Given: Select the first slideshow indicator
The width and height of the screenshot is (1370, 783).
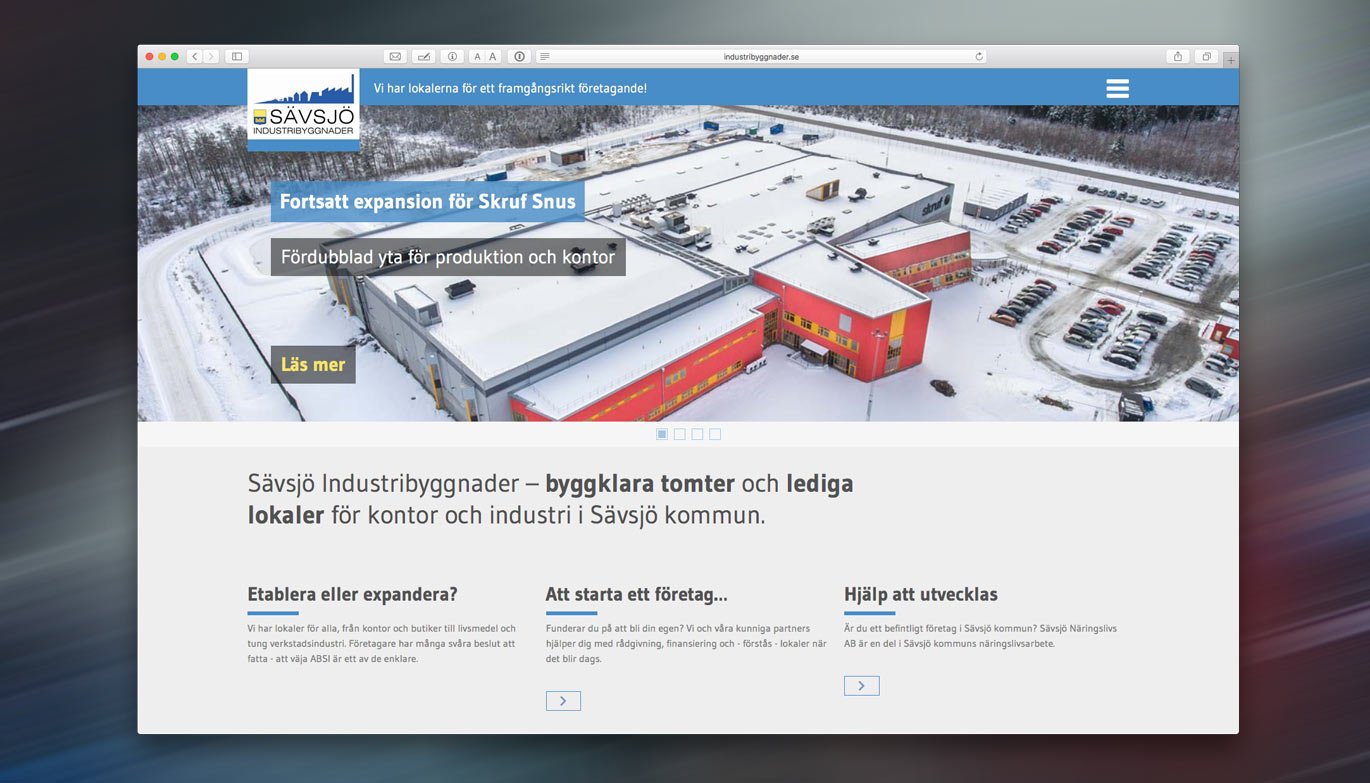Looking at the screenshot, I should tap(662, 434).
